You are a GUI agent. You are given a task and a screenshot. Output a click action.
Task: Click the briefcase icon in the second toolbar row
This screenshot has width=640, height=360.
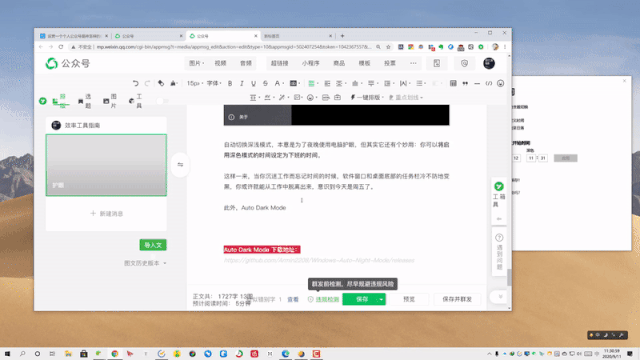point(337,98)
